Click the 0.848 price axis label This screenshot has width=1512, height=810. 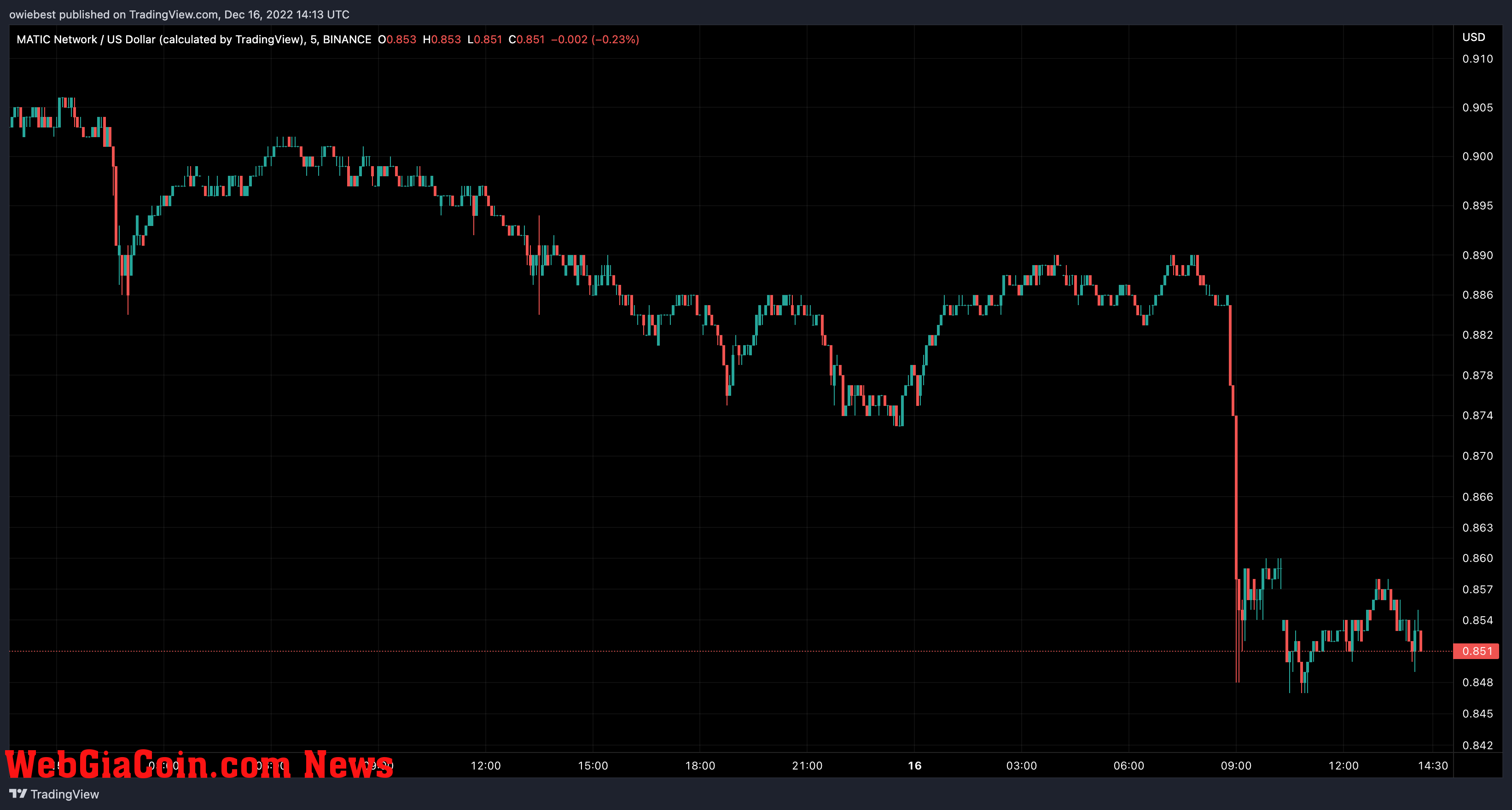tap(1477, 682)
